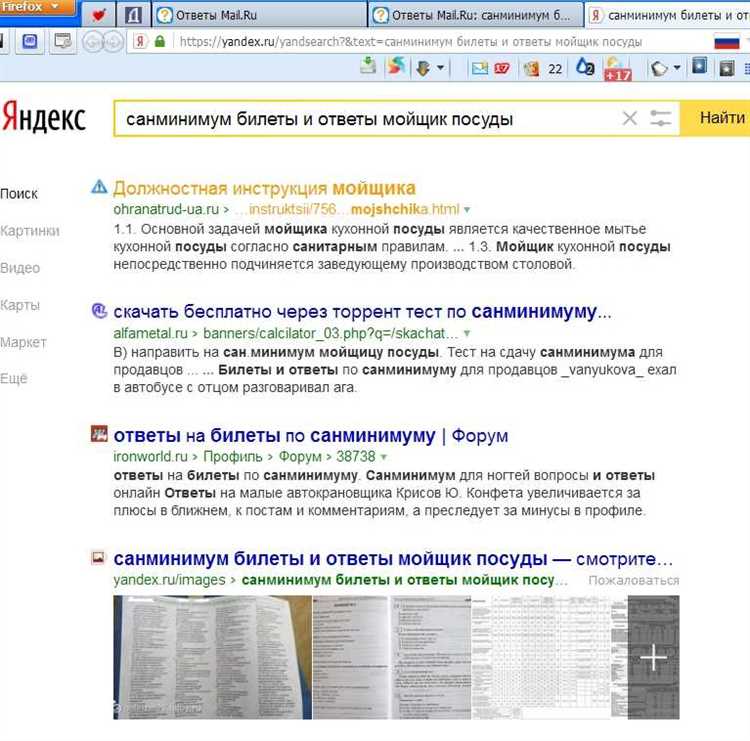This screenshot has width=750, height=741.
Task: Click the 'Профиль' breadcrumb under ironworld result
Action: [x=233, y=456]
